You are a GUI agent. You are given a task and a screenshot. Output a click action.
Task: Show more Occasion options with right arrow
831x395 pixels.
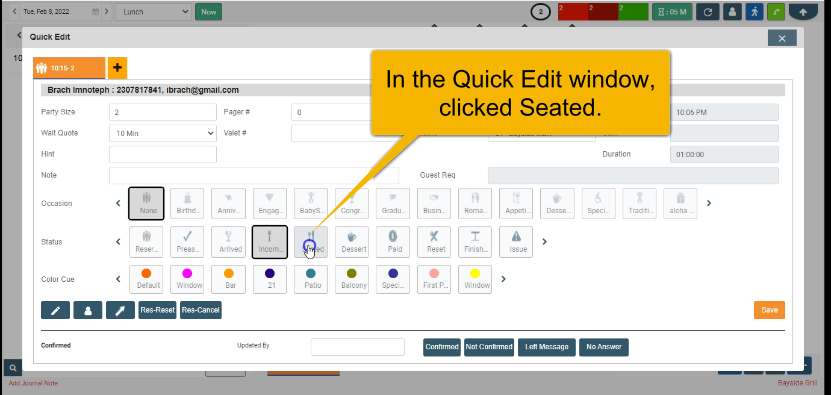tap(709, 203)
